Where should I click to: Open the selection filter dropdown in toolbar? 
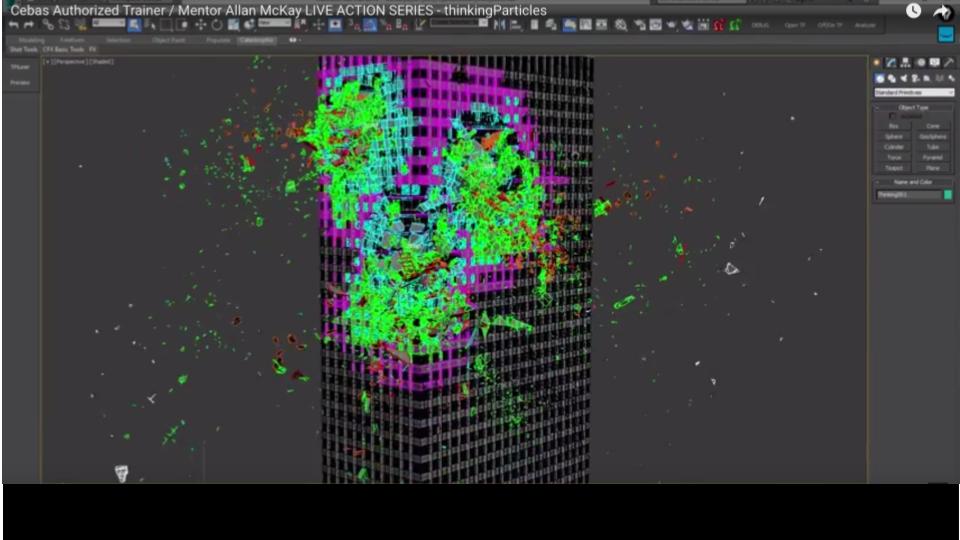click(108, 23)
